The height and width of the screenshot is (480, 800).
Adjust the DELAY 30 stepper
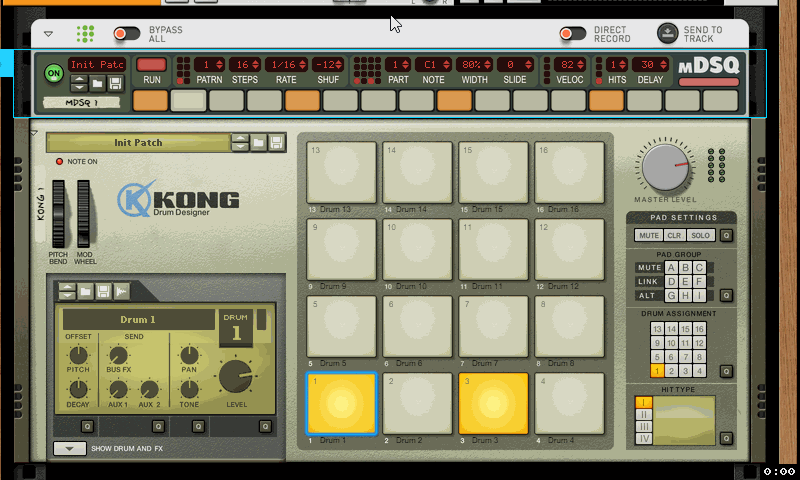(663, 65)
